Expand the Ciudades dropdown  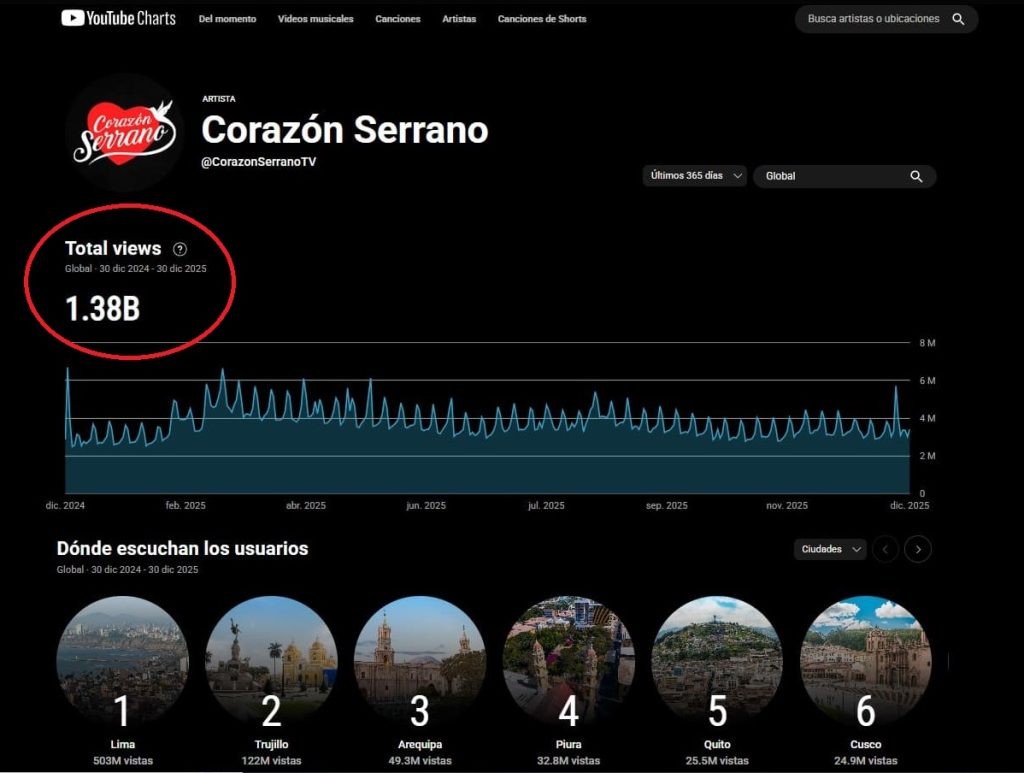tap(830, 549)
